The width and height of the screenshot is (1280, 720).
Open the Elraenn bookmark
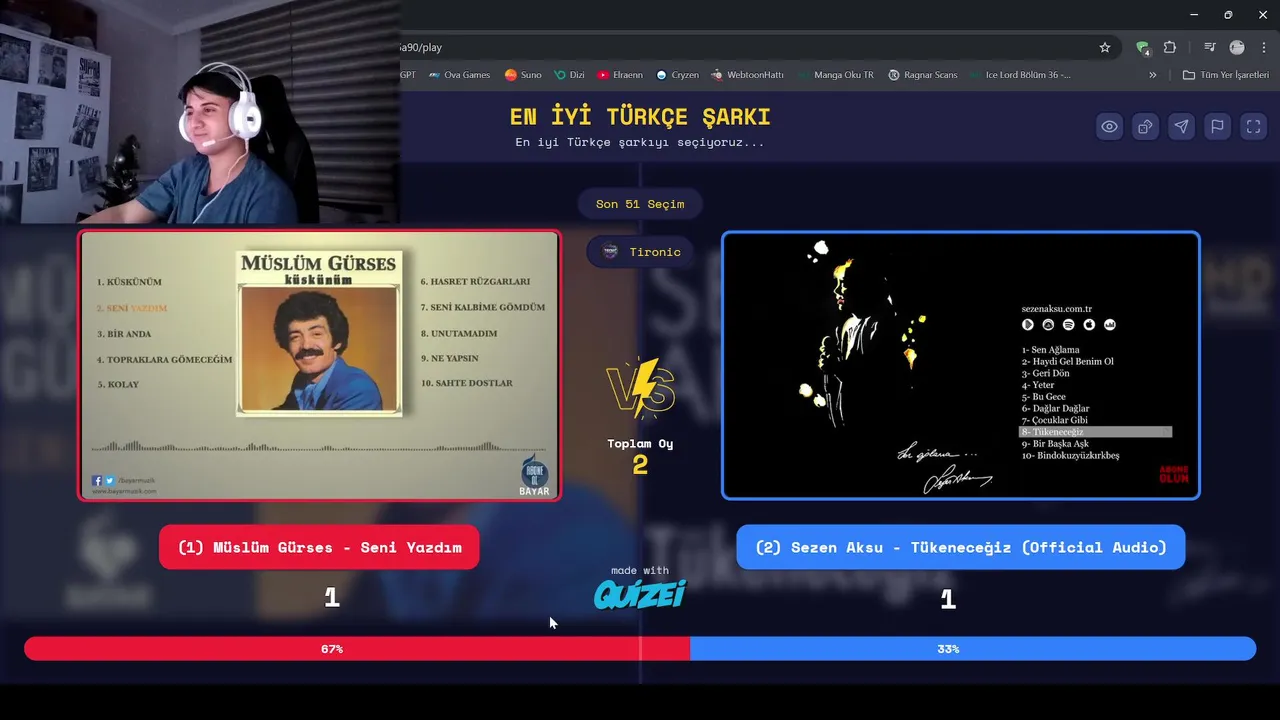coord(620,75)
